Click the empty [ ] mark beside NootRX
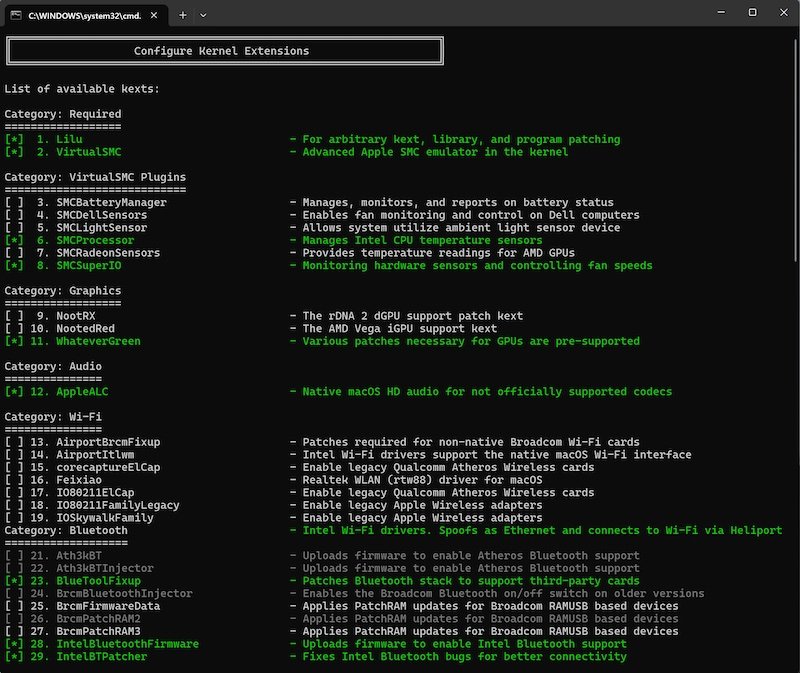This screenshot has width=800, height=673. pos(14,316)
